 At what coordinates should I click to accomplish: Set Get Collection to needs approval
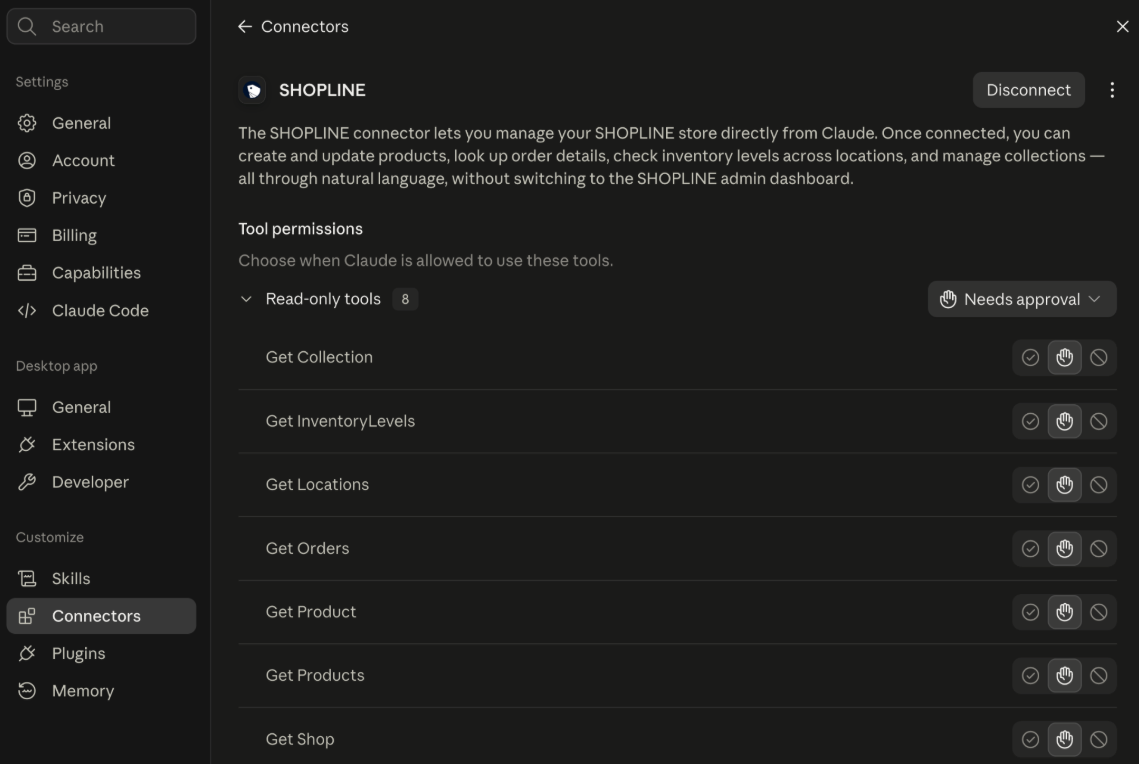(x=1064, y=357)
